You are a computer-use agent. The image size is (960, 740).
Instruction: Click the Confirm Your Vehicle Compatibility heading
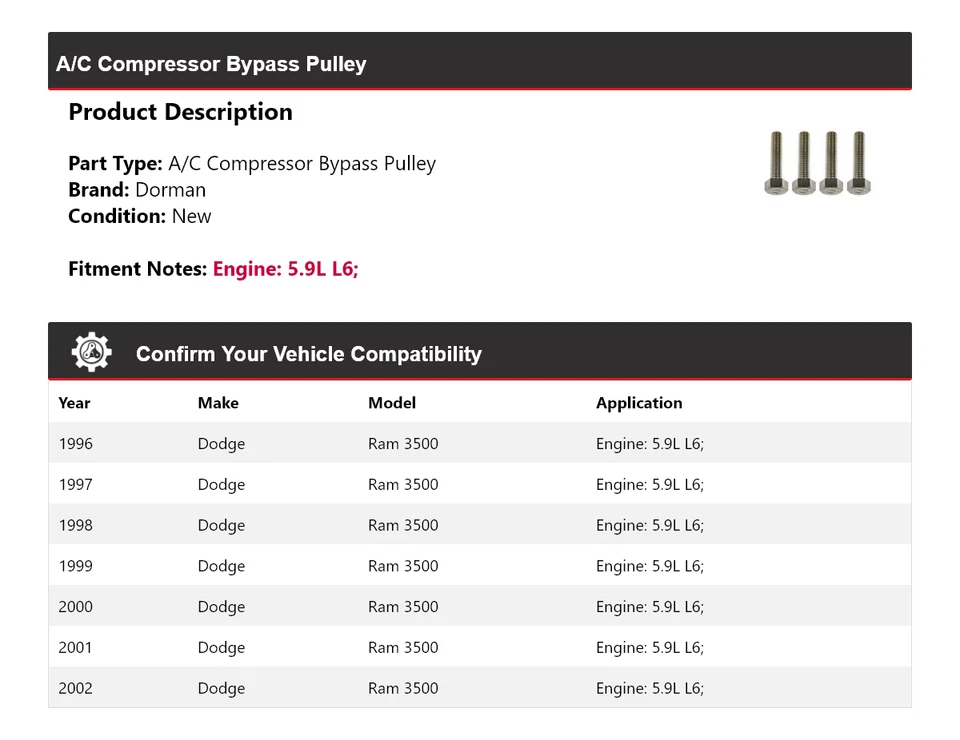click(308, 354)
